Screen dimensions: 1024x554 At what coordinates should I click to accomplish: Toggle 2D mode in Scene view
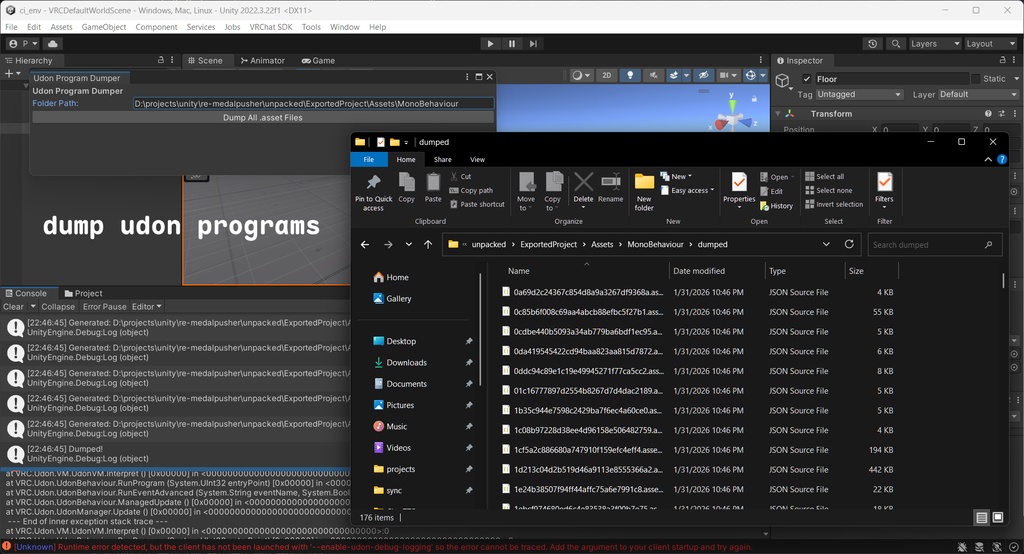[607, 76]
